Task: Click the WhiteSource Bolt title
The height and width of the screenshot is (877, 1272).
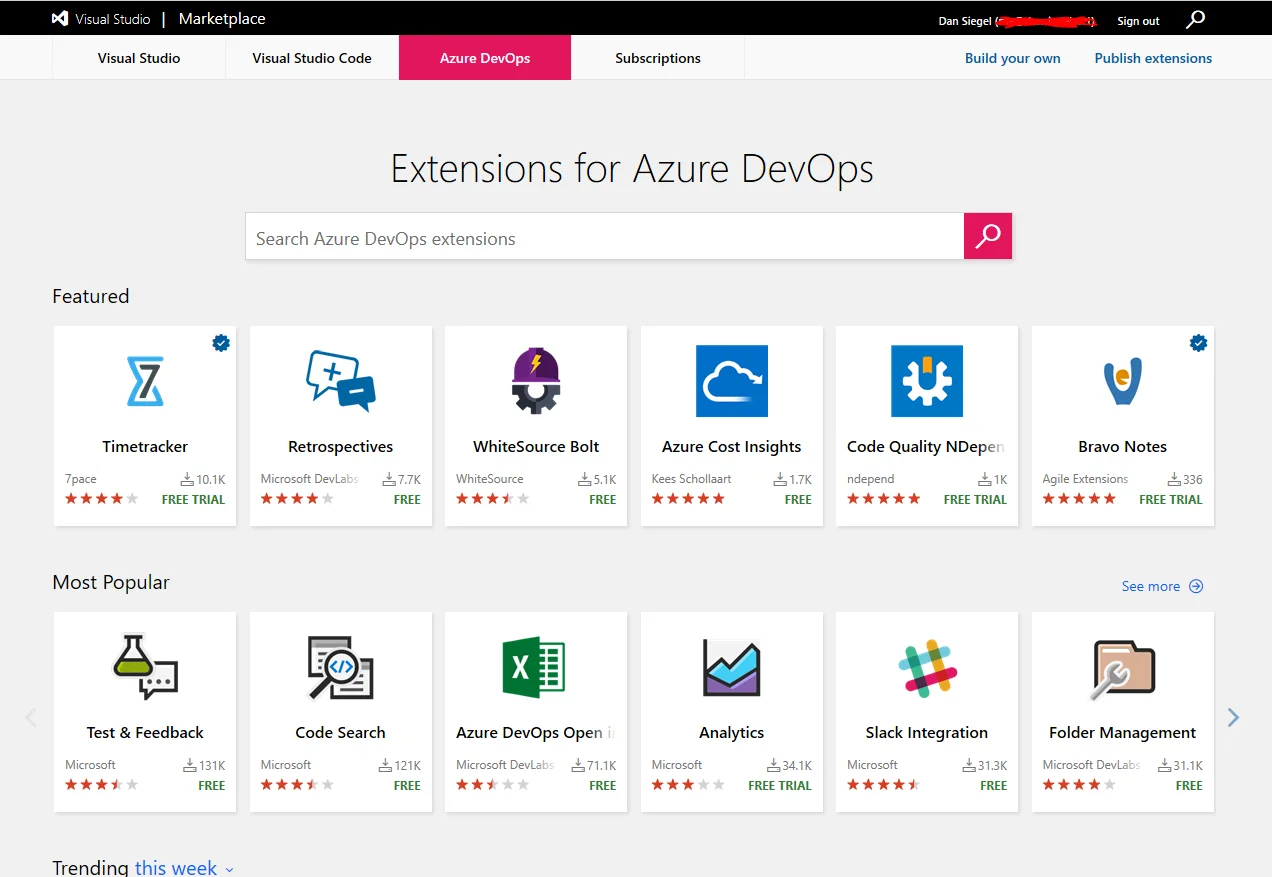Action: [x=536, y=446]
